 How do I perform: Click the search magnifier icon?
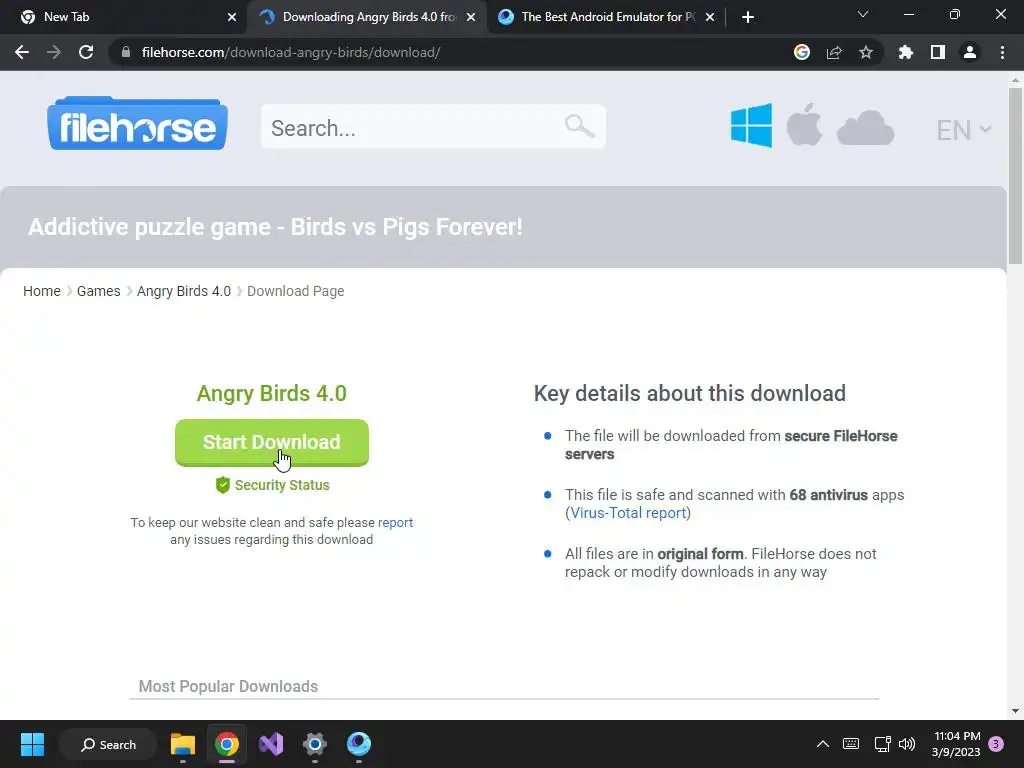pos(579,126)
